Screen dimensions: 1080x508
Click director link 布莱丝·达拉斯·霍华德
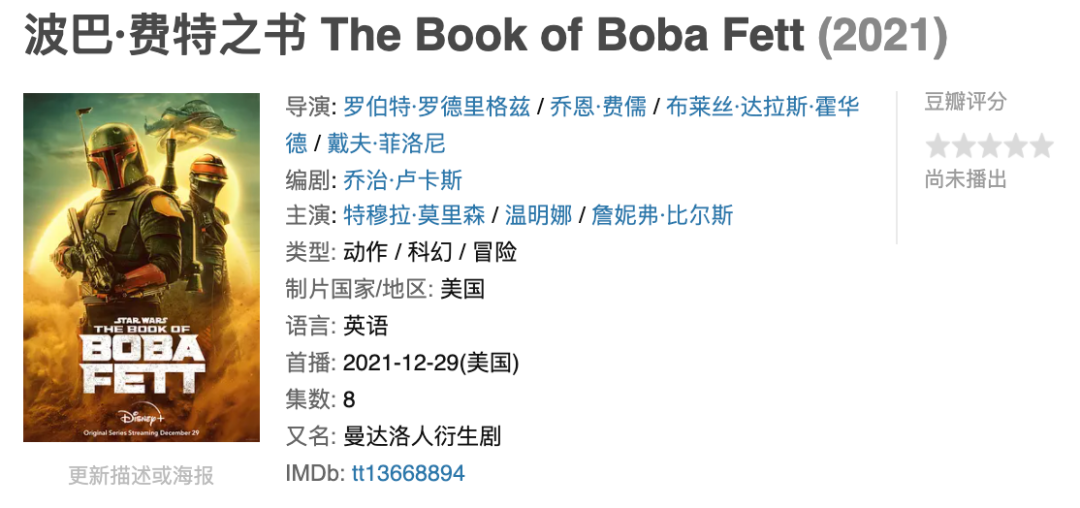763,107
